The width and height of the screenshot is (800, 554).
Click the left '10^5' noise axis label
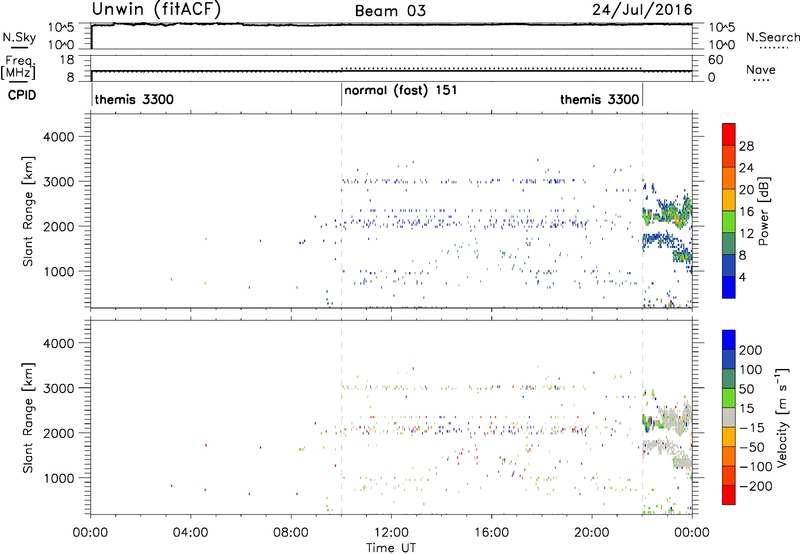click(x=62, y=28)
